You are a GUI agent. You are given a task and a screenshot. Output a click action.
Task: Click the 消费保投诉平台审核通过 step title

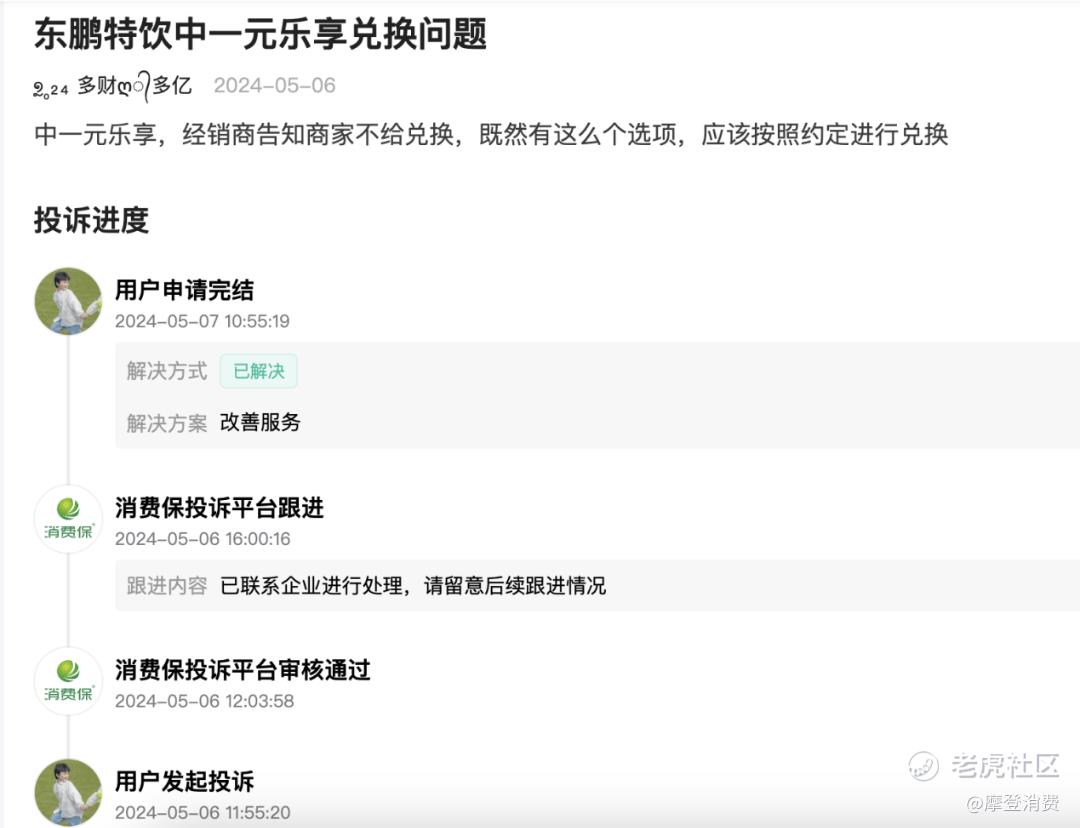pos(242,670)
